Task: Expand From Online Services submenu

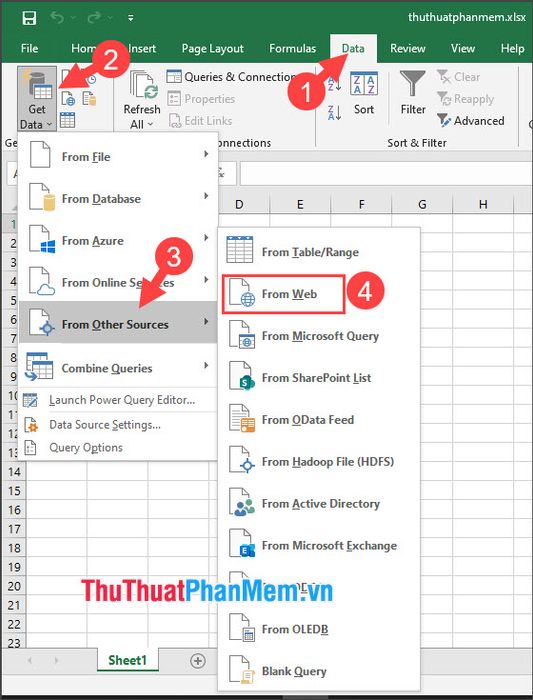Action: click(x=118, y=283)
